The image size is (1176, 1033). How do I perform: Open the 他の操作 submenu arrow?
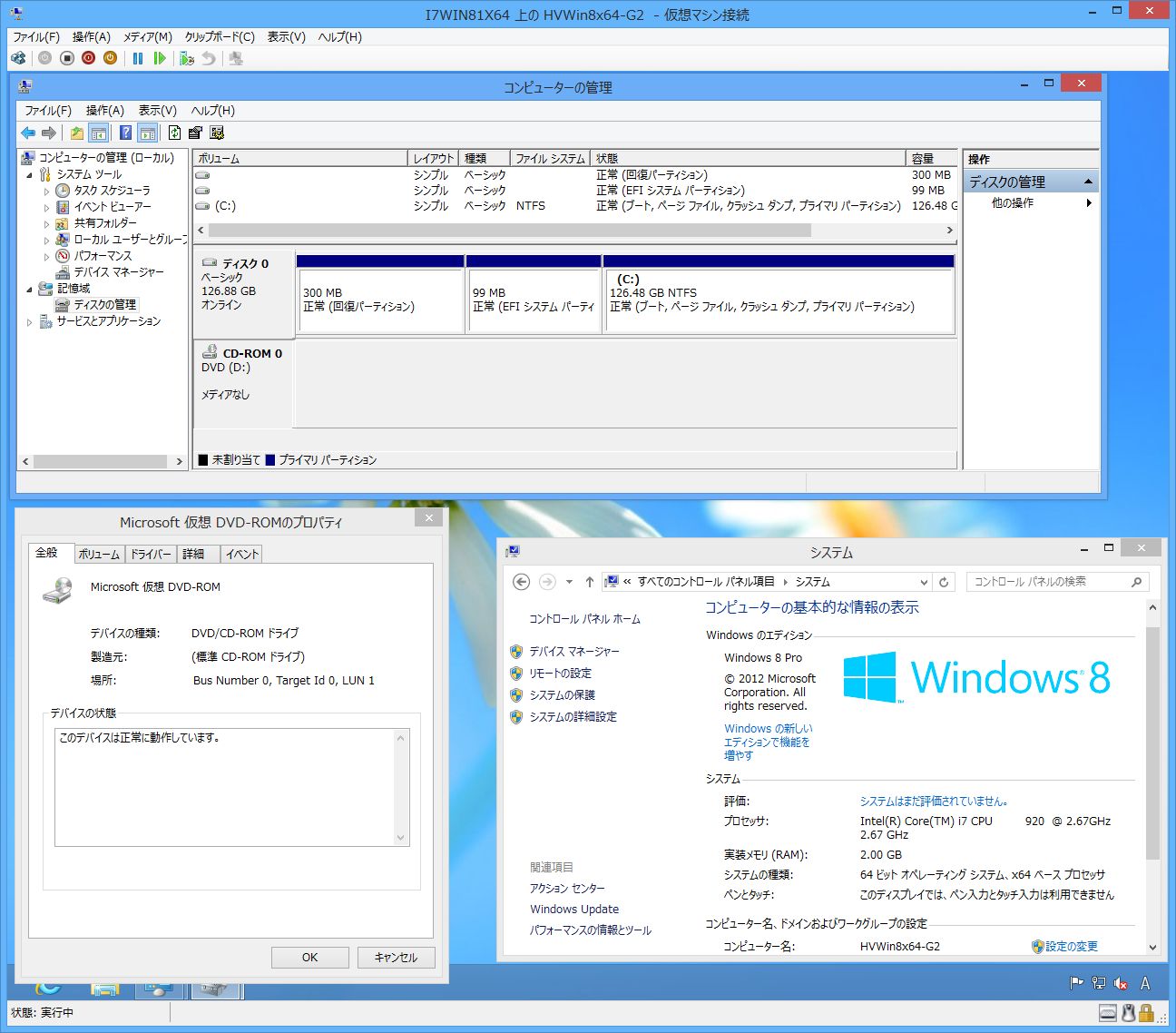tap(1089, 203)
